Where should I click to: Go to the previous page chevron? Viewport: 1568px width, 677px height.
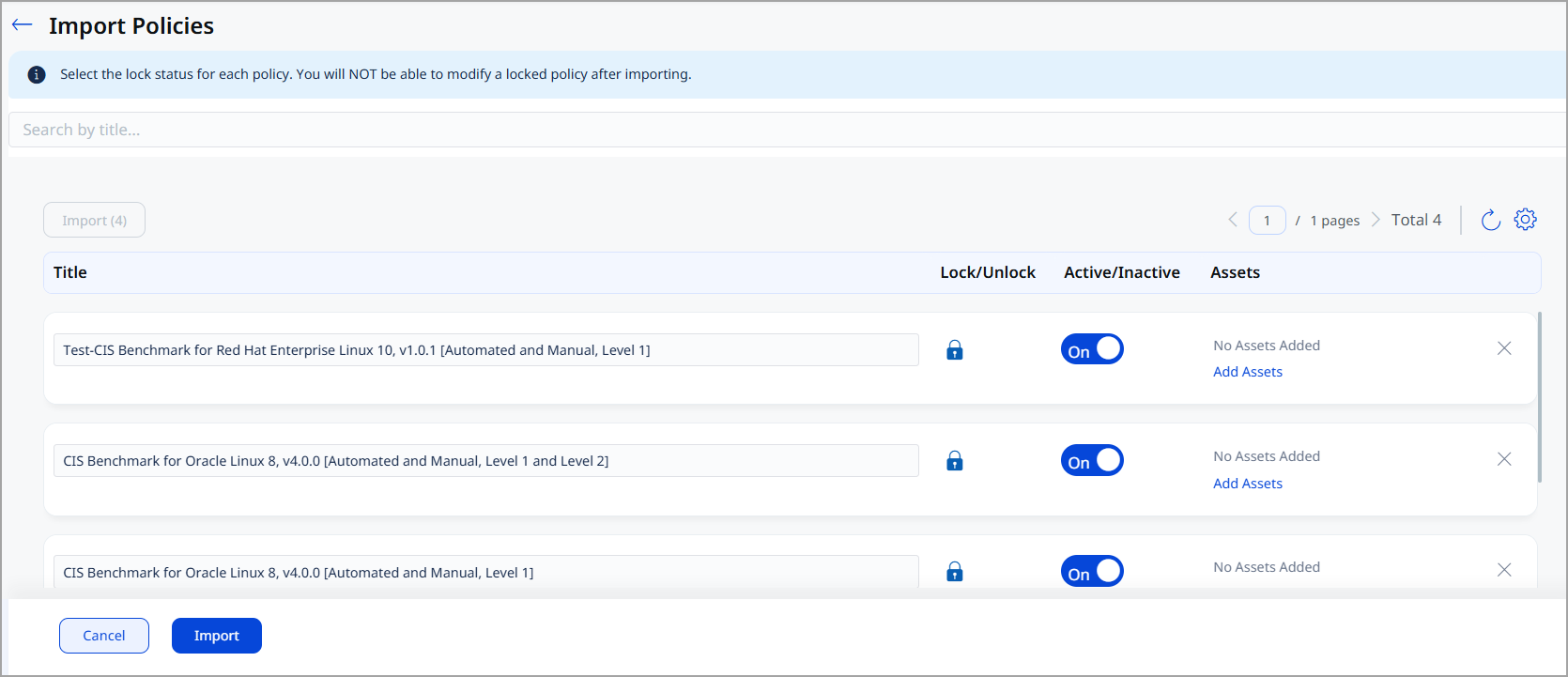click(1233, 220)
